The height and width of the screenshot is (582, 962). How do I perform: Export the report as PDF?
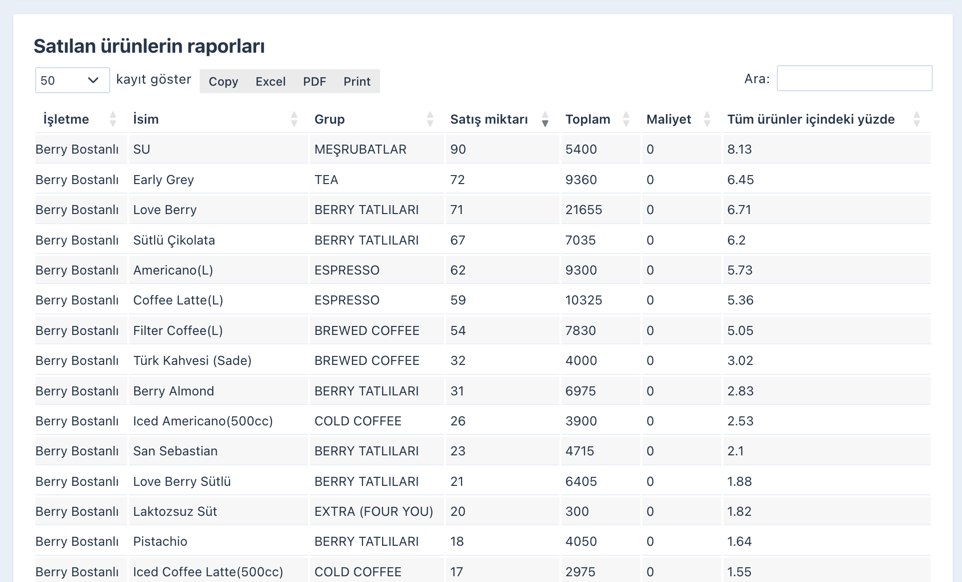(x=314, y=81)
